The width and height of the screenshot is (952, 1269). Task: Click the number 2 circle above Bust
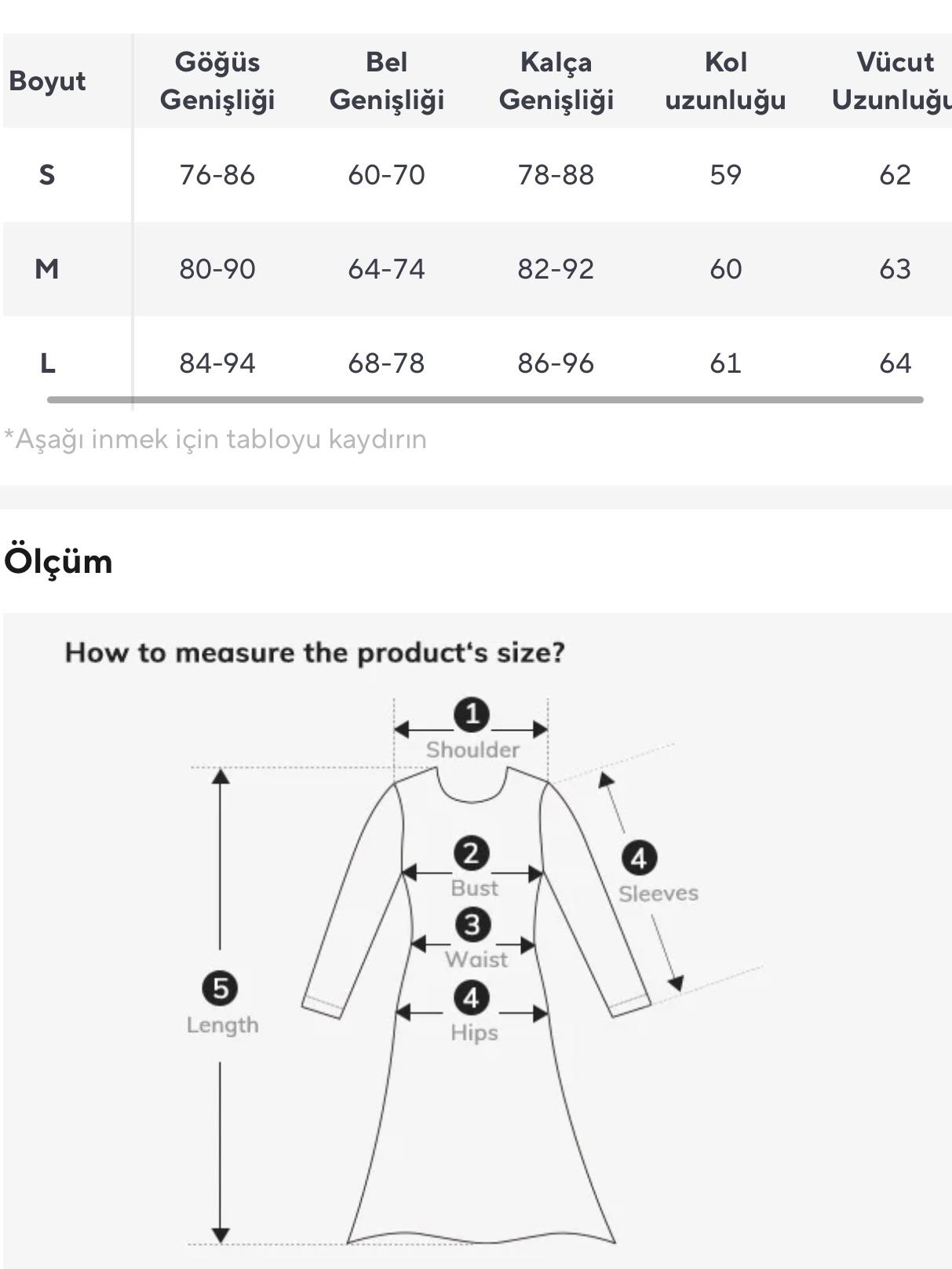[x=471, y=854]
